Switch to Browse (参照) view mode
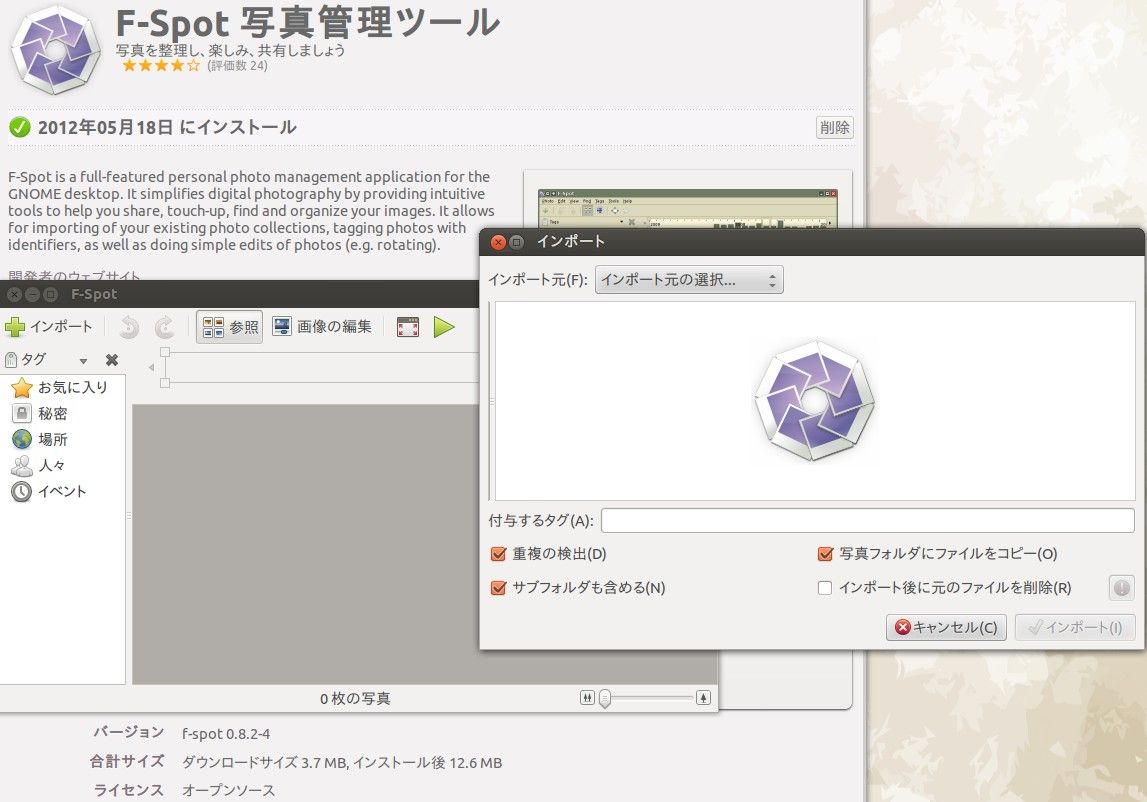This screenshot has width=1147, height=802. 230,327
